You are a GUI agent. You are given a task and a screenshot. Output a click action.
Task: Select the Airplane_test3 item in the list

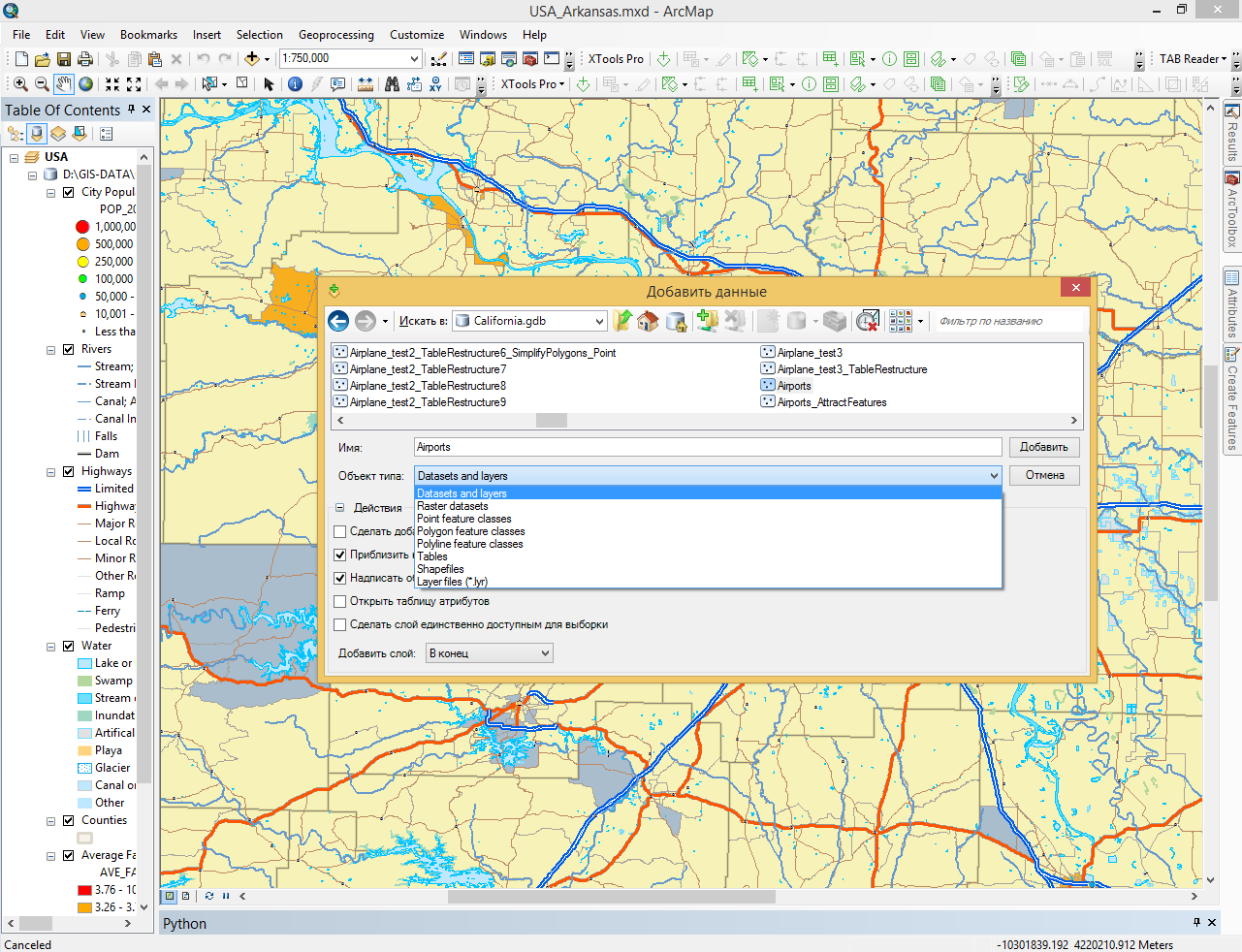coord(802,353)
